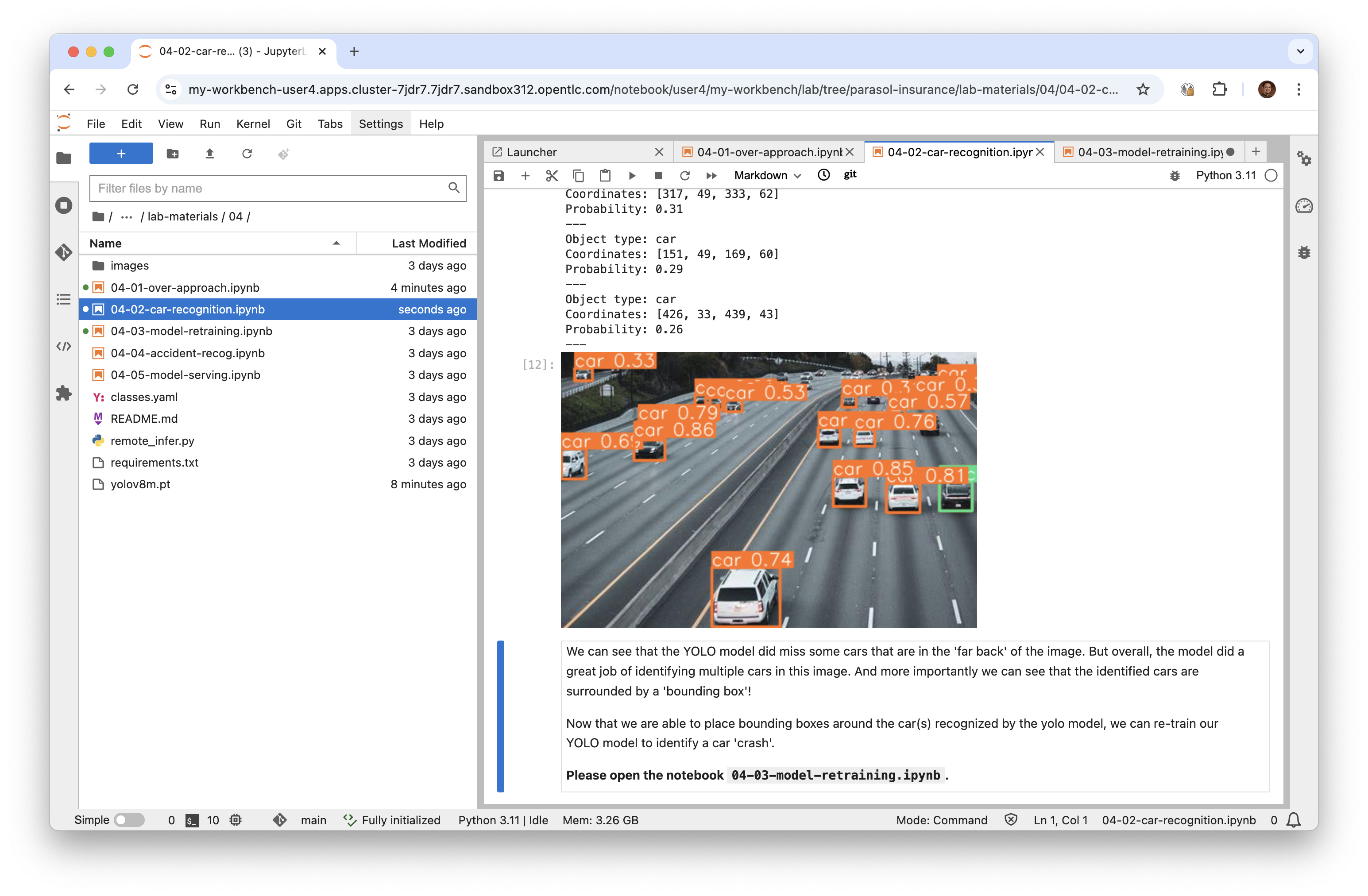
Task: Click the Python 3.11 kernel name button
Action: [x=1225, y=175]
